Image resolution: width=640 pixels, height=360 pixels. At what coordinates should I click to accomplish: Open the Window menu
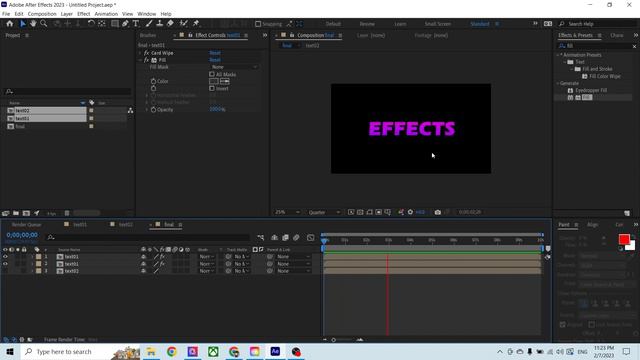click(x=147, y=14)
